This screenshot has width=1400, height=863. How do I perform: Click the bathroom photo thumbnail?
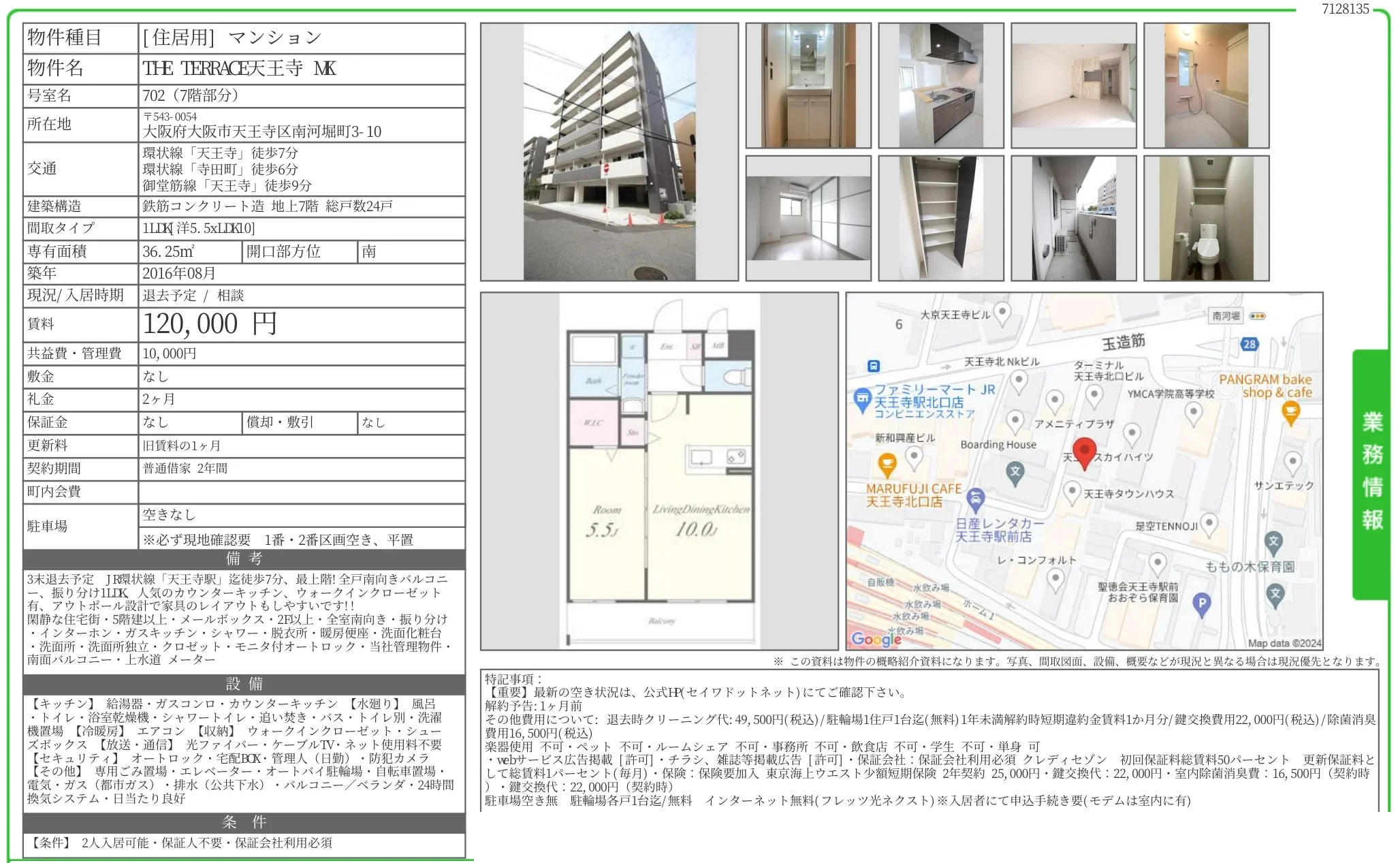pos(1207,85)
